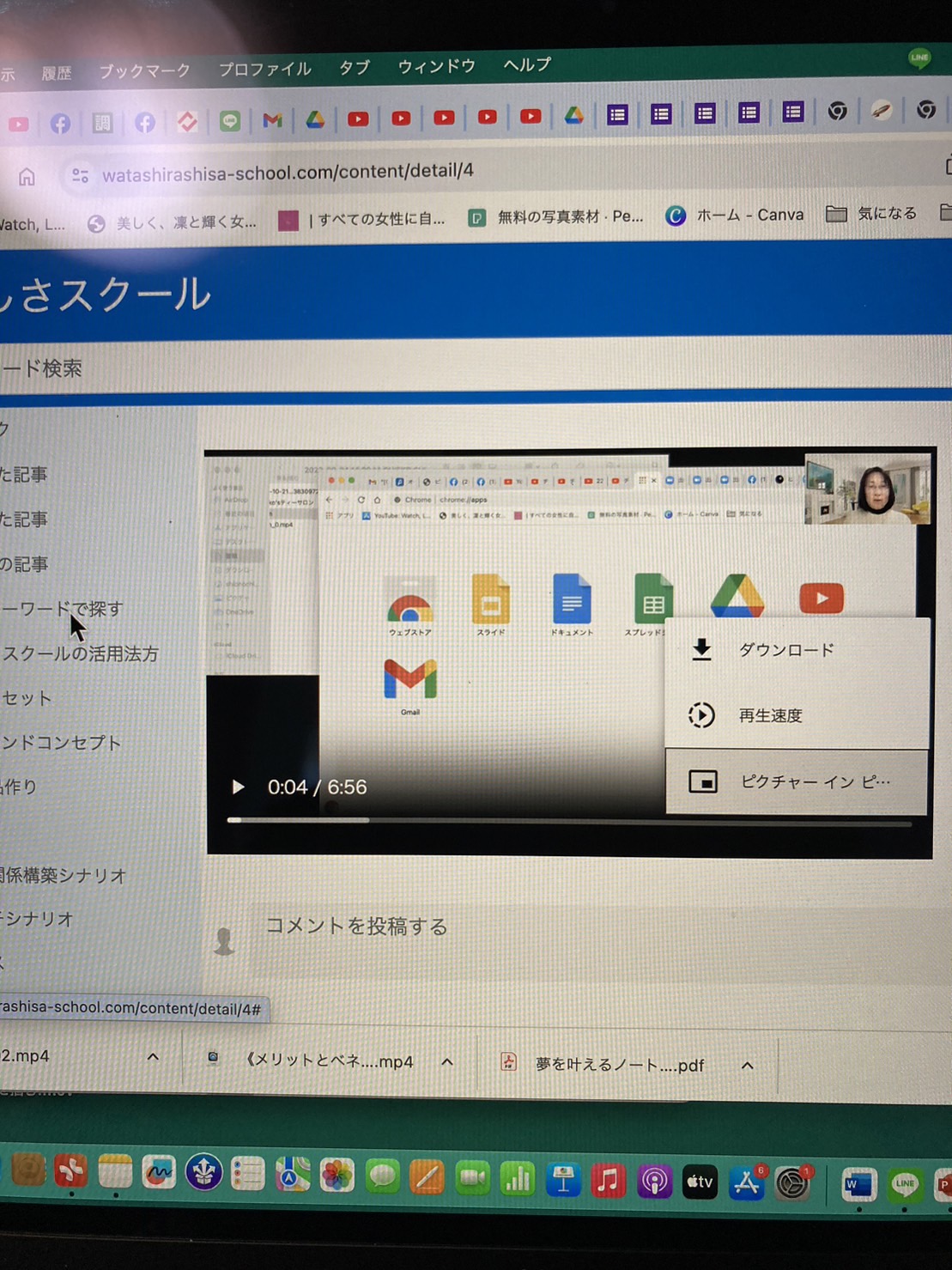Open FaceTime from the Dock
The width and height of the screenshot is (952, 1270).
coord(471,1178)
